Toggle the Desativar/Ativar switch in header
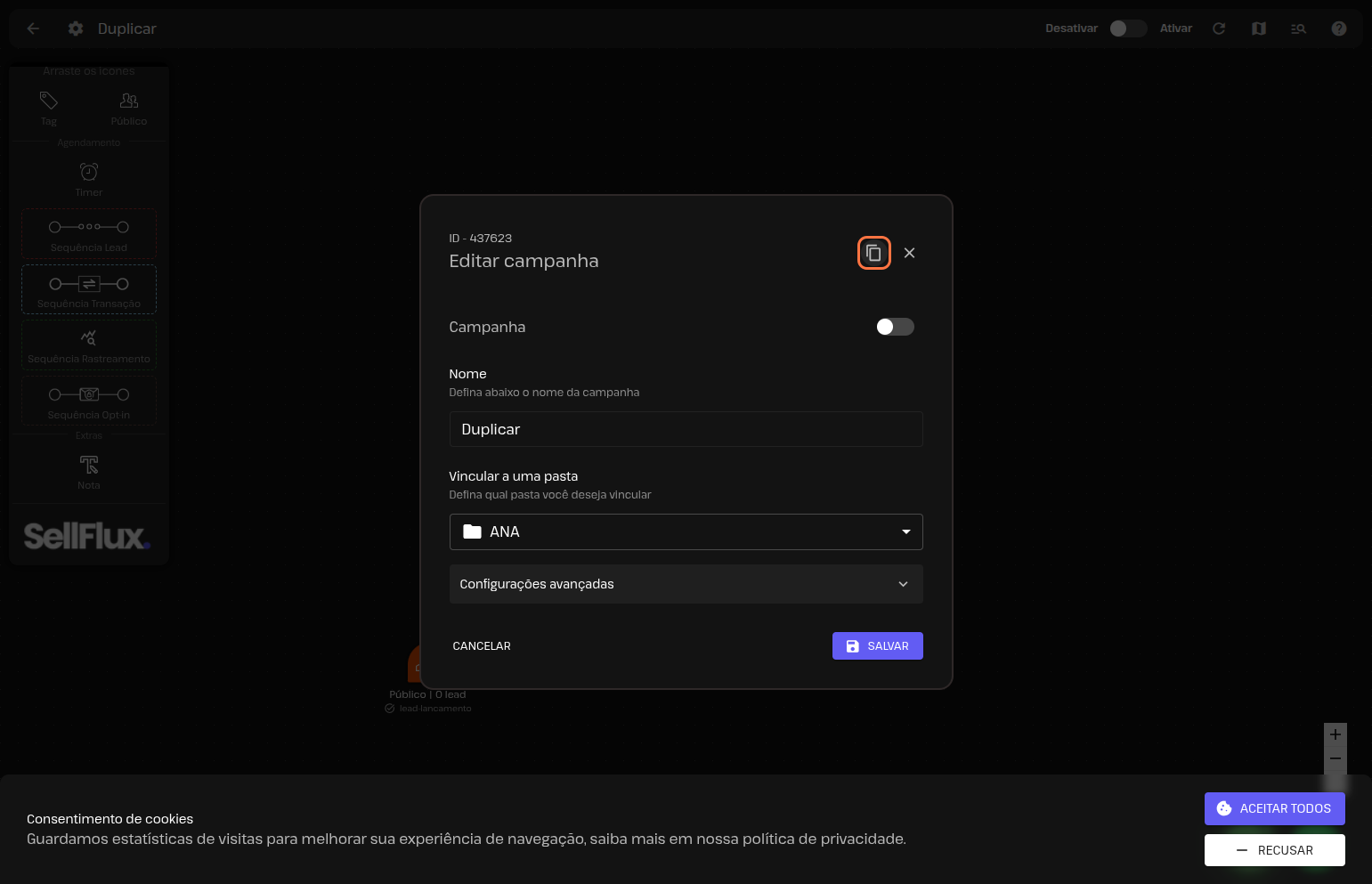 pos(1127,28)
